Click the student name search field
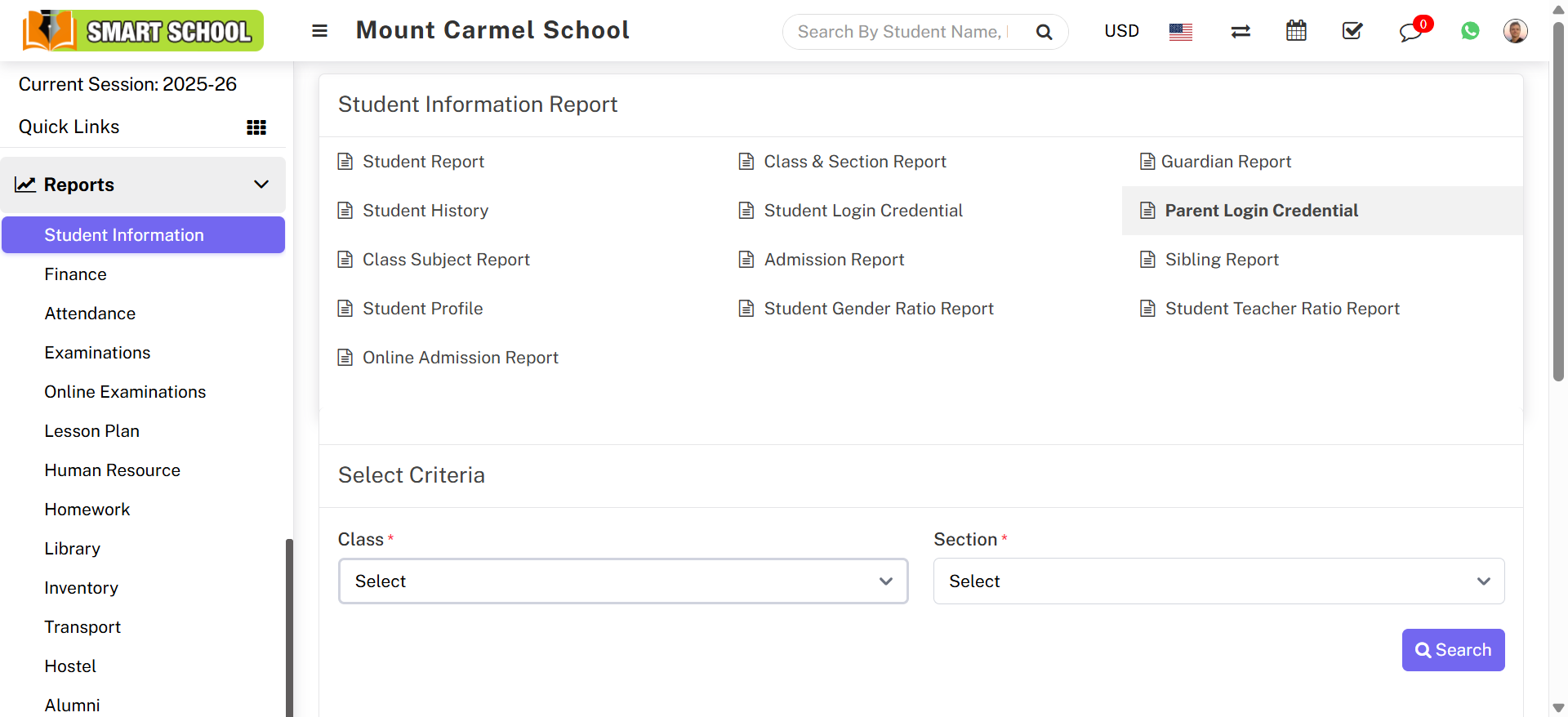Screen dimensions: 1568x717 [902, 32]
